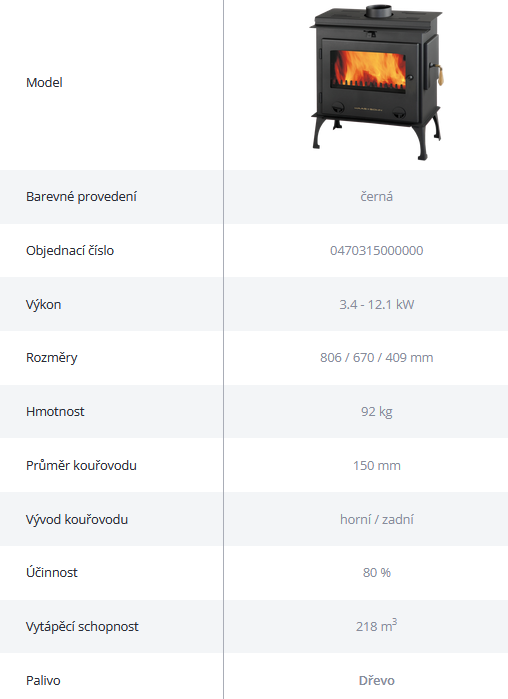Click the Vývod kouřovodu label
This screenshot has width=508, height=699.
pyautogui.click(x=77, y=519)
